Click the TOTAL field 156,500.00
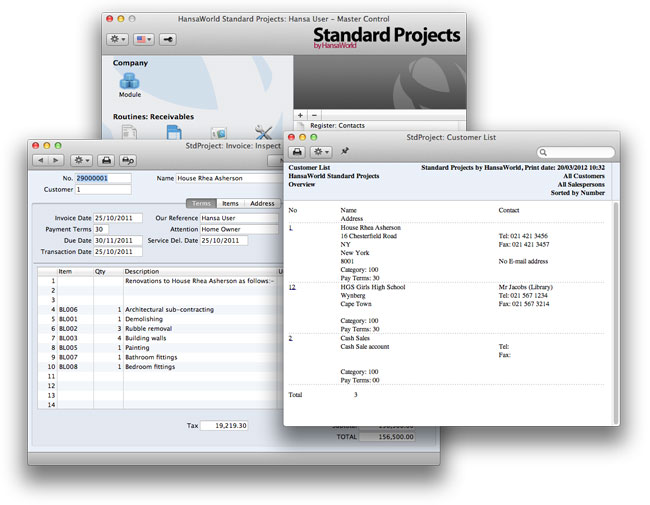This screenshot has width=650, height=505. pos(387,437)
